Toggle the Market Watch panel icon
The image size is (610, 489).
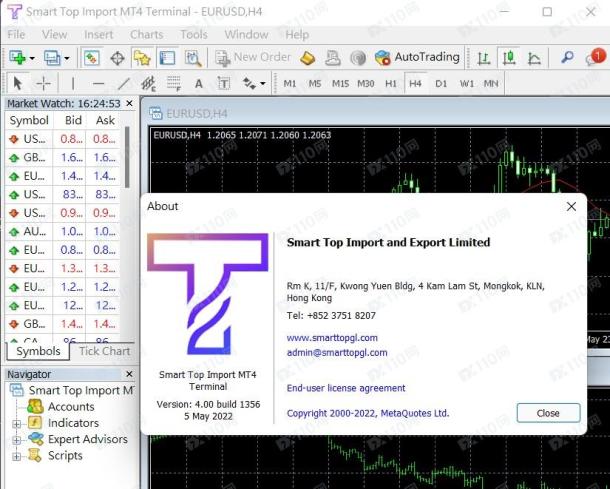click(92, 58)
